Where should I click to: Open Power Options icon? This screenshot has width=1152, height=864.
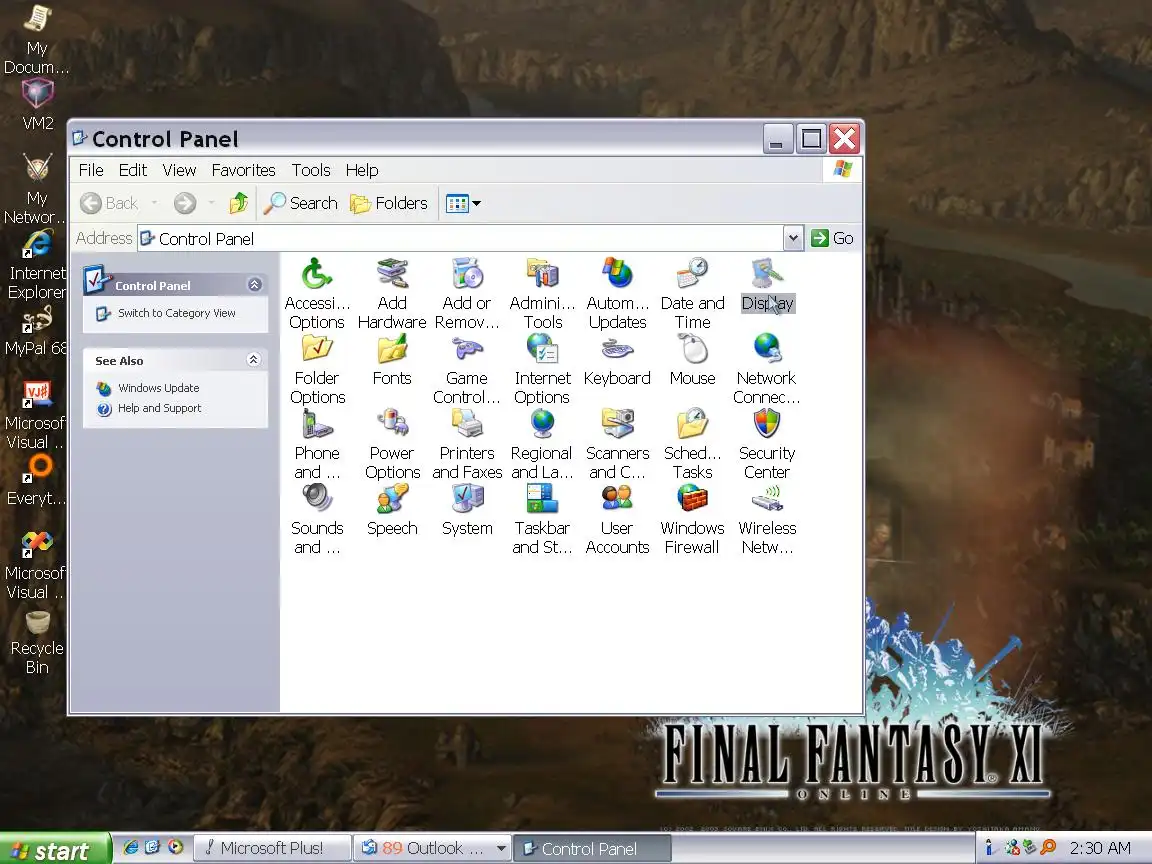392,443
